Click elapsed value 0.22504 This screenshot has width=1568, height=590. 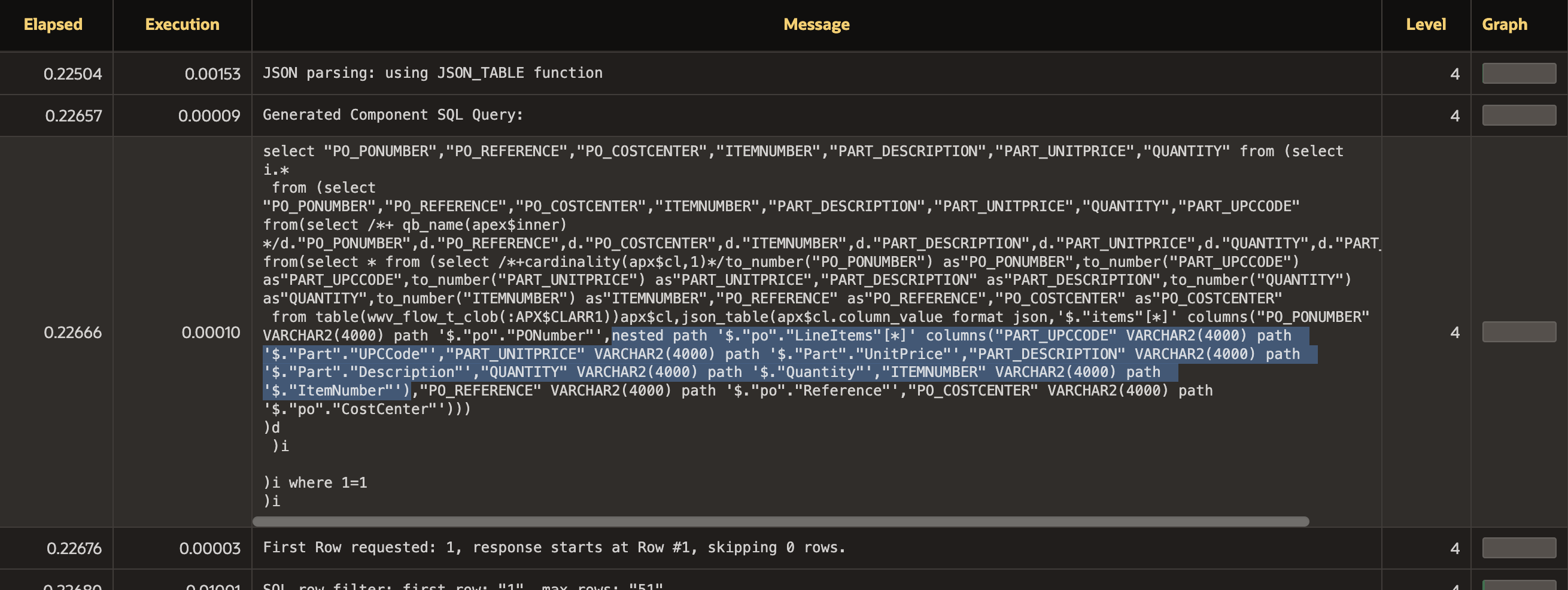[72, 74]
